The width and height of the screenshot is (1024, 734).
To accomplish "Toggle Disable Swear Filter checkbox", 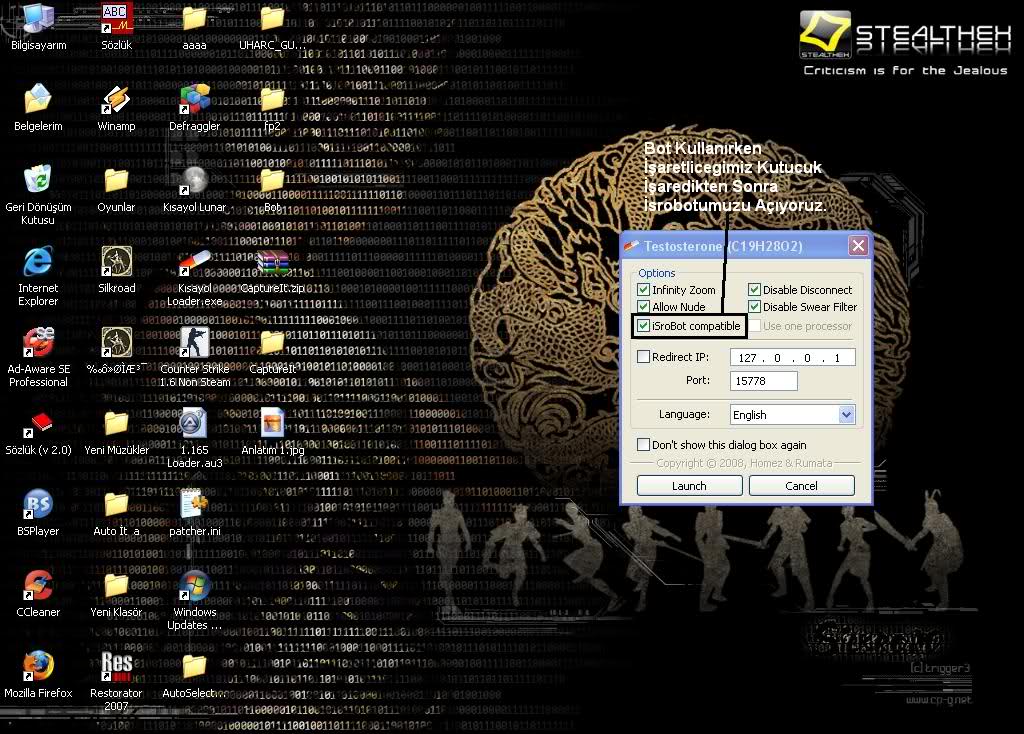I will click(x=754, y=306).
